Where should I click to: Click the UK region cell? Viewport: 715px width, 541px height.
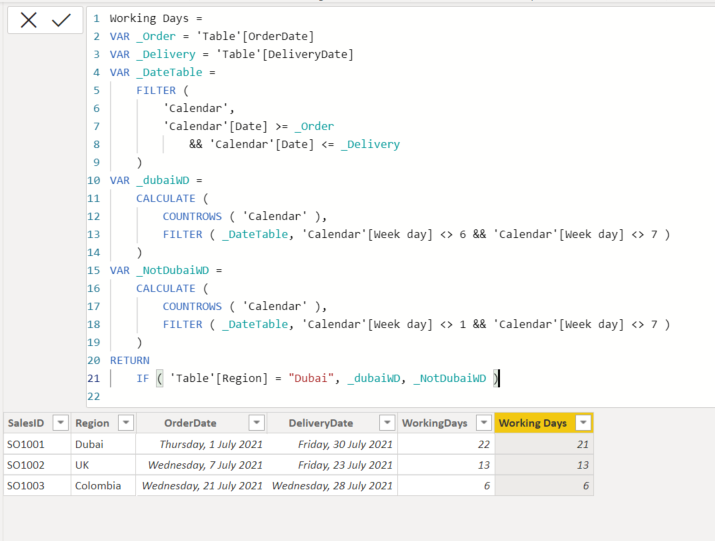pyautogui.click(x=104, y=465)
